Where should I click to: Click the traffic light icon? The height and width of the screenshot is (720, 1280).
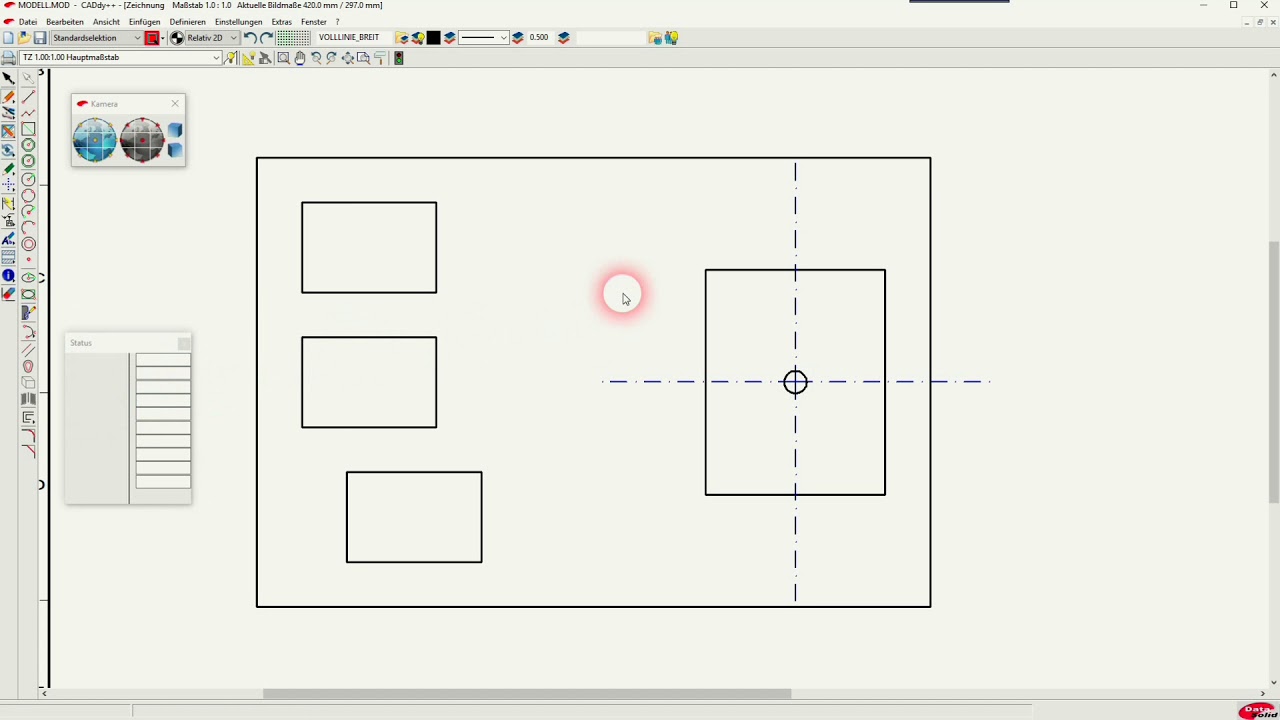pos(398,58)
